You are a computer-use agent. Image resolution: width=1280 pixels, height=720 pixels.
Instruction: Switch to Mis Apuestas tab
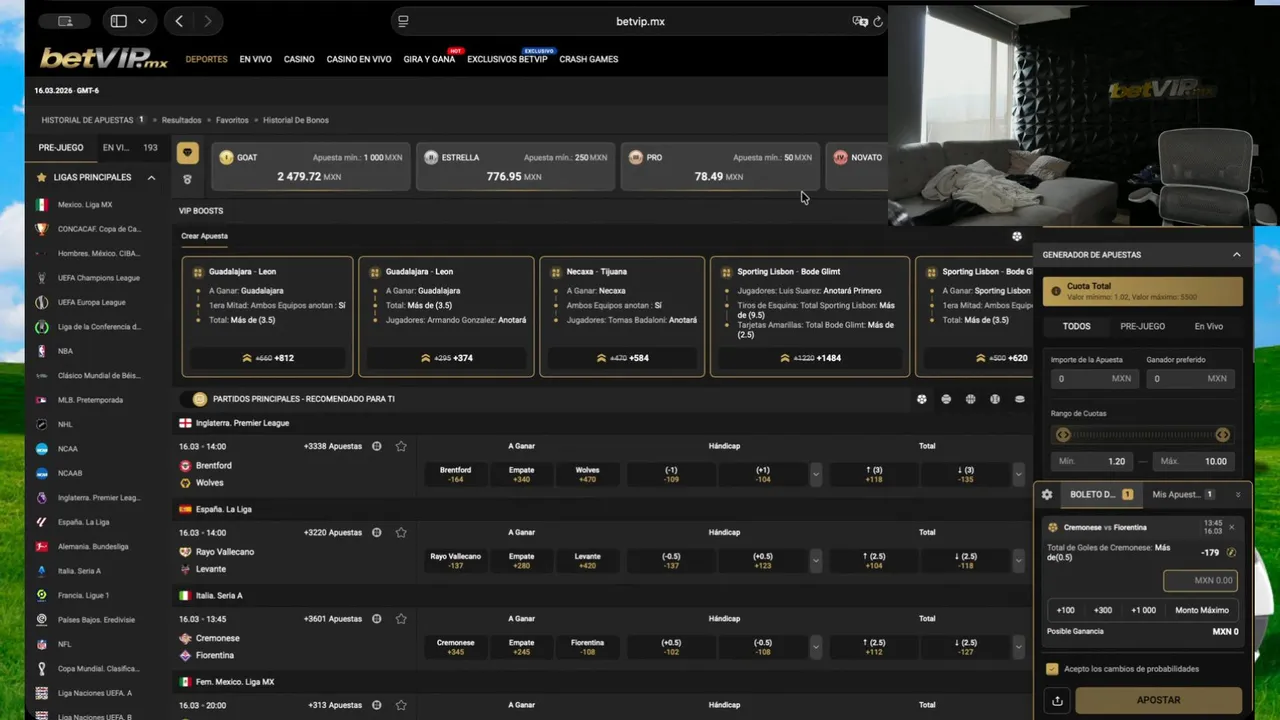1183,494
